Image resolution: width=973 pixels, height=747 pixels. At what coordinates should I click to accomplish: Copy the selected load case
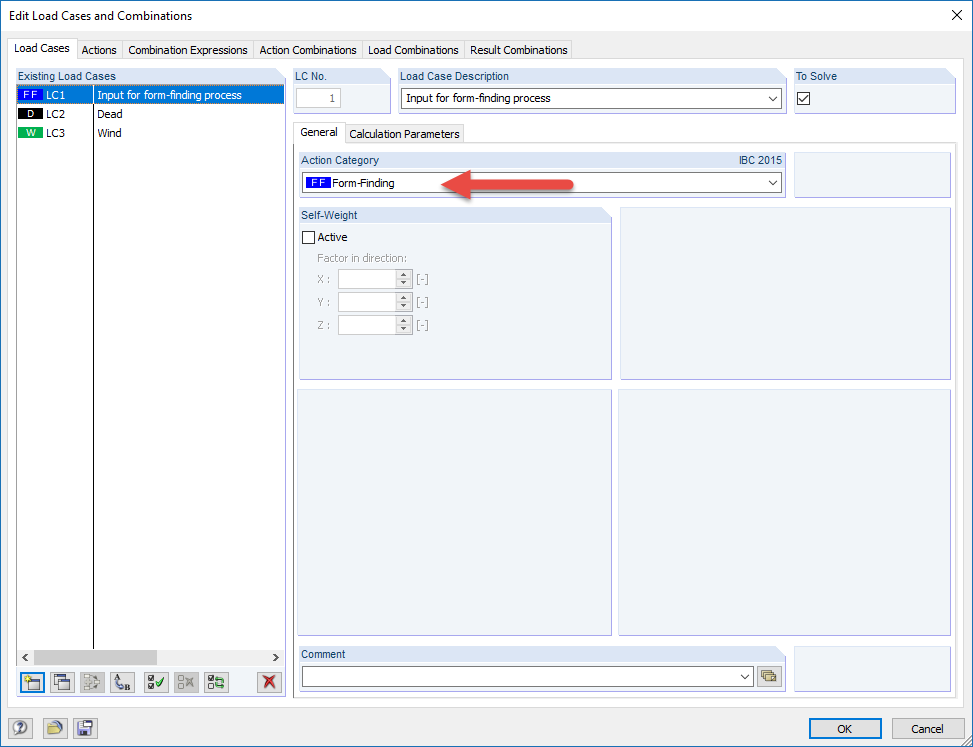[x=62, y=682]
